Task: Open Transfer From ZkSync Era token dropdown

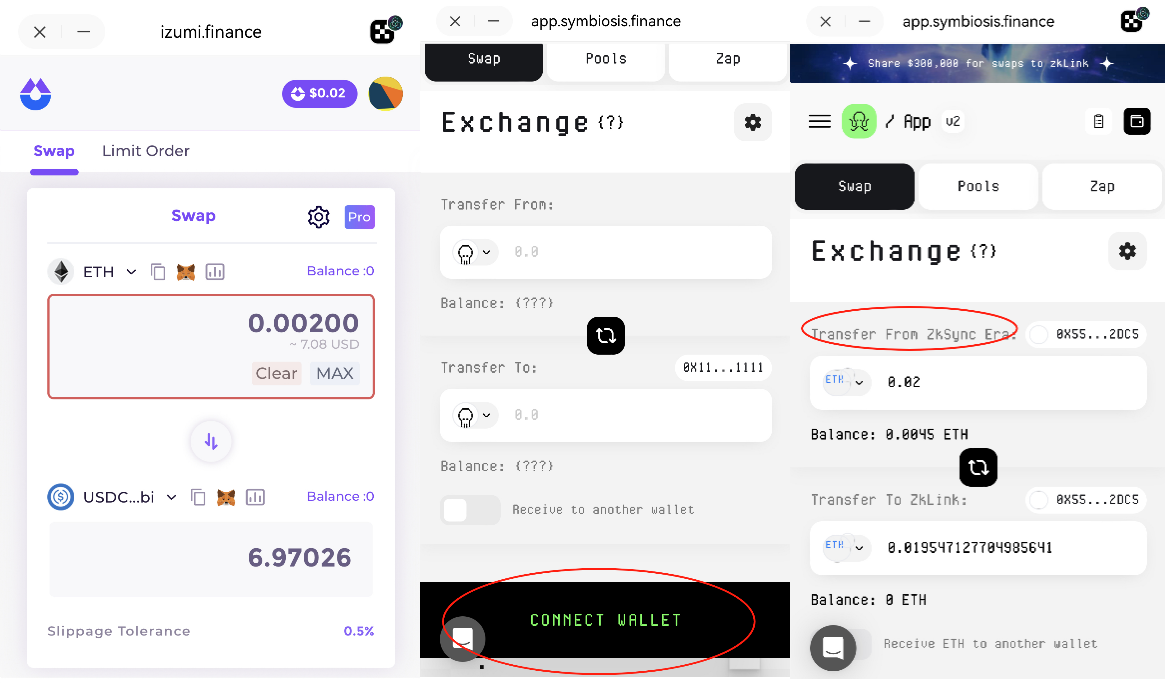Action: (846, 382)
